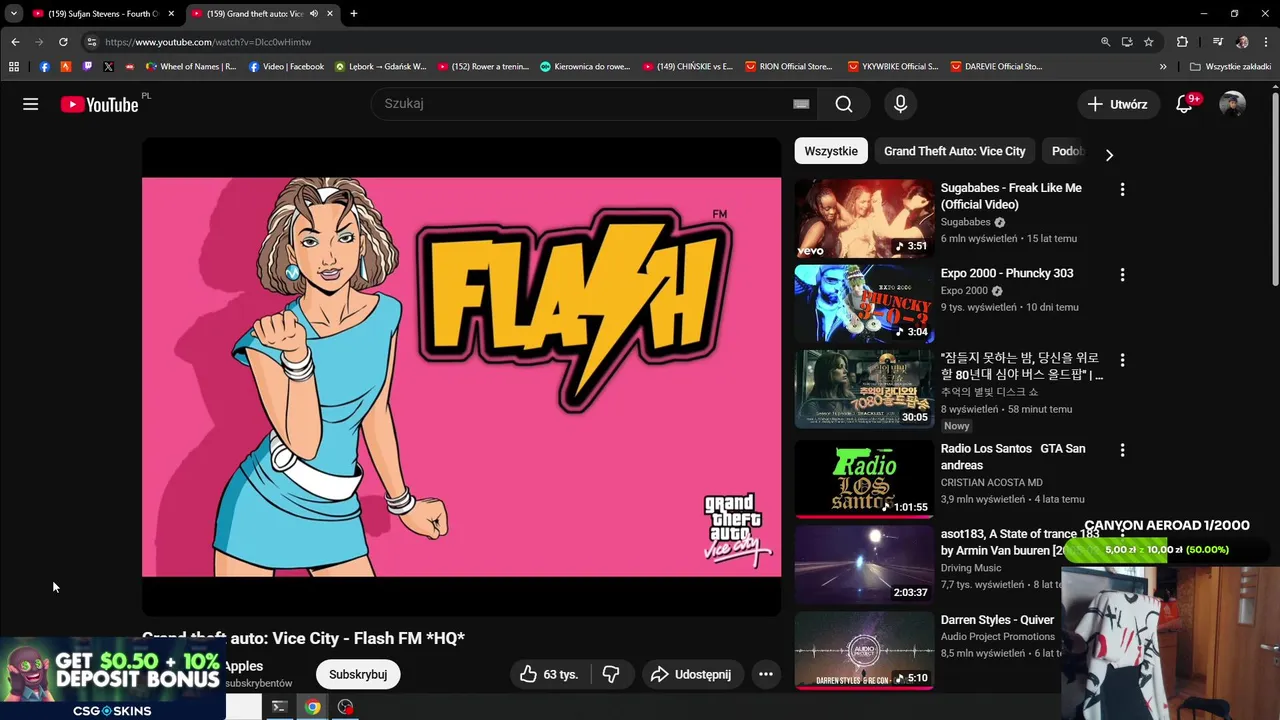Click the Flash FM video player
The width and height of the screenshot is (1280, 720).
(461, 377)
